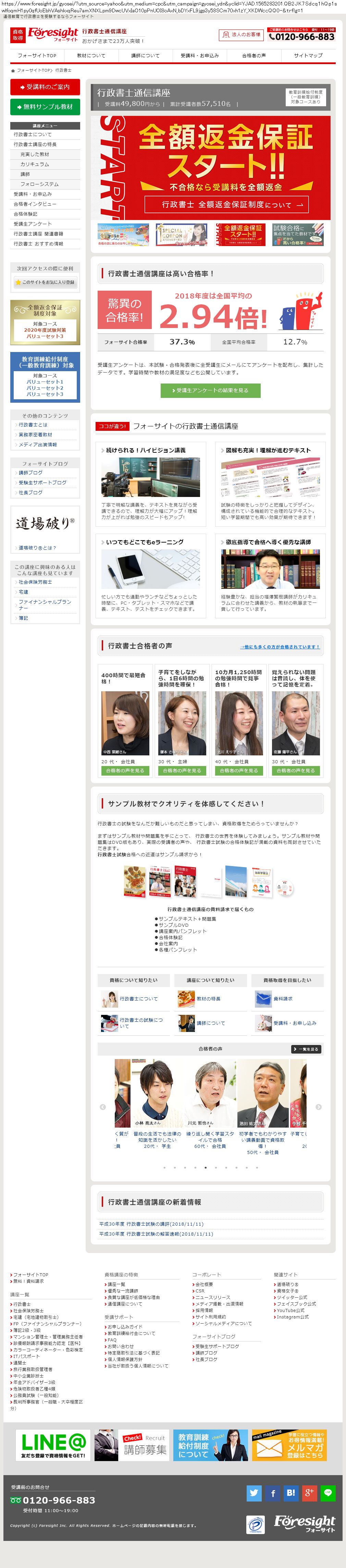Open the 法人のお客様 corporate customers button
The width and height of the screenshot is (346, 1568).
click(242, 35)
